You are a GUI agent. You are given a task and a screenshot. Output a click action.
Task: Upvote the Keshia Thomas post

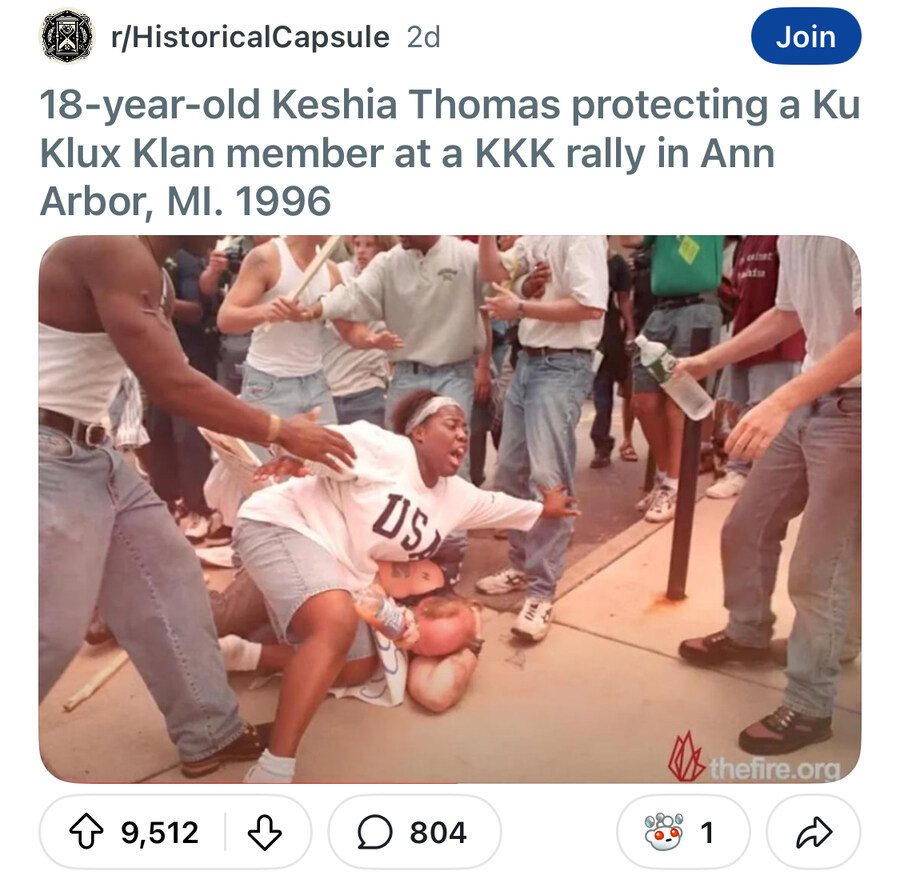coord(86,832)
